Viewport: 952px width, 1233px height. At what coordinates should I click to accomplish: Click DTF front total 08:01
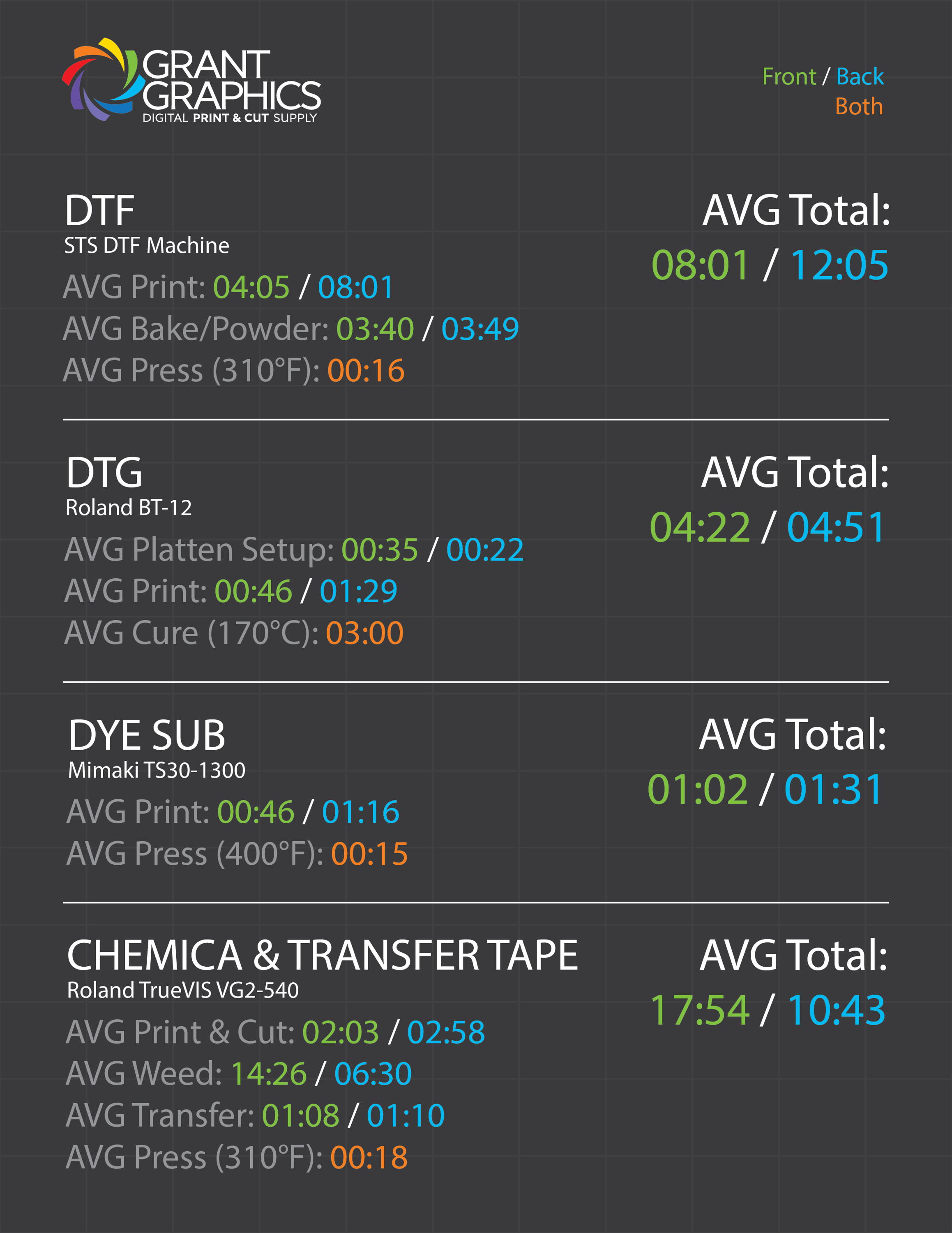[700, 265]
